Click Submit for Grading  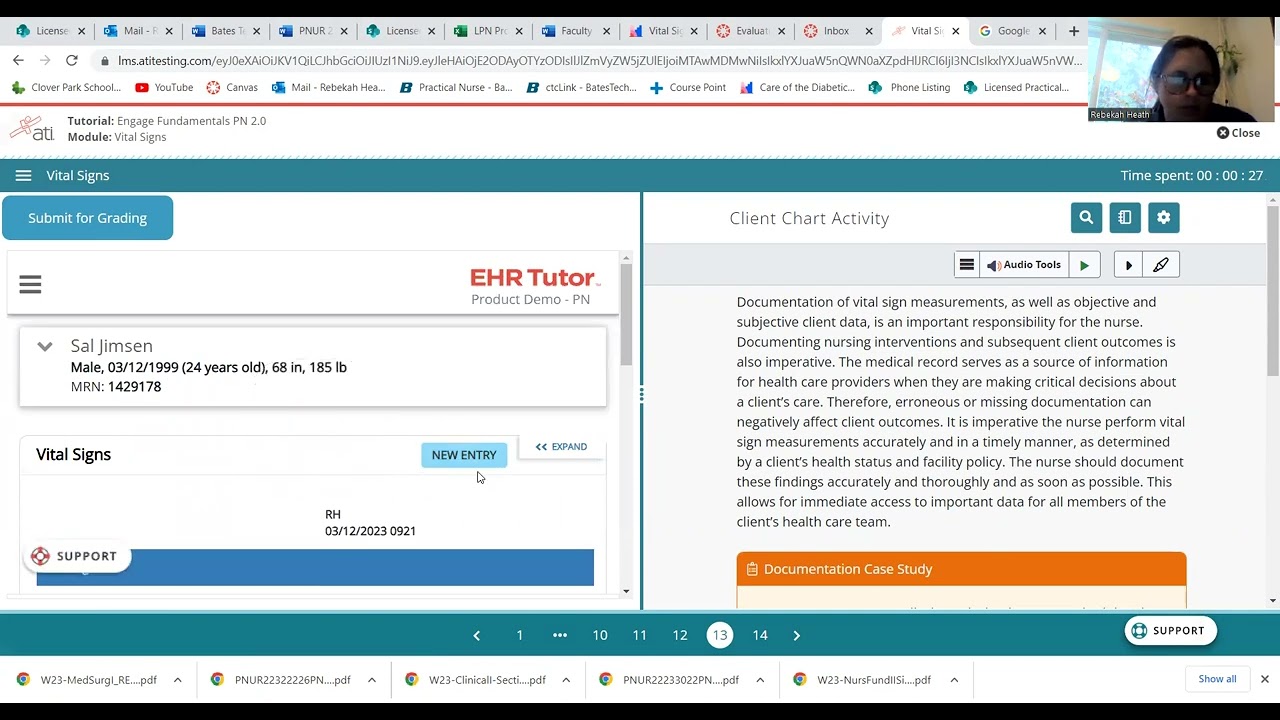(87, 218)
